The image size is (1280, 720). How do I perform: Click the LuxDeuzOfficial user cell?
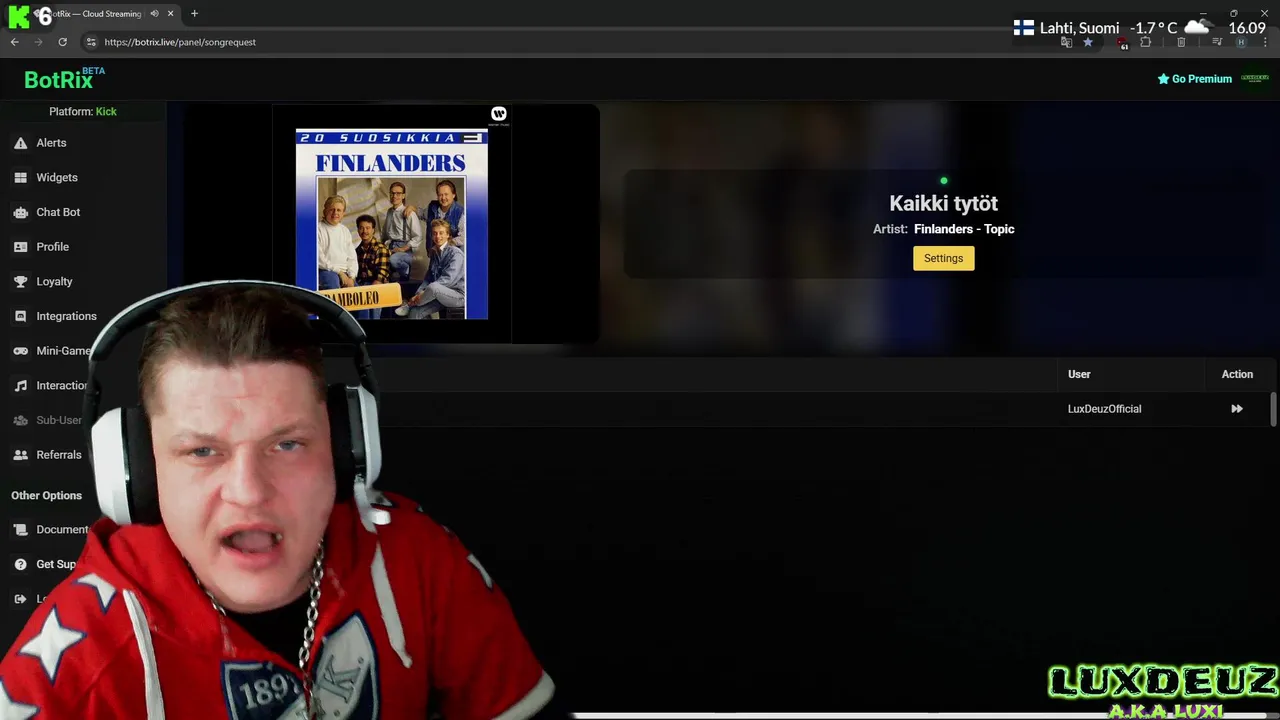(x=1104, y=409)
